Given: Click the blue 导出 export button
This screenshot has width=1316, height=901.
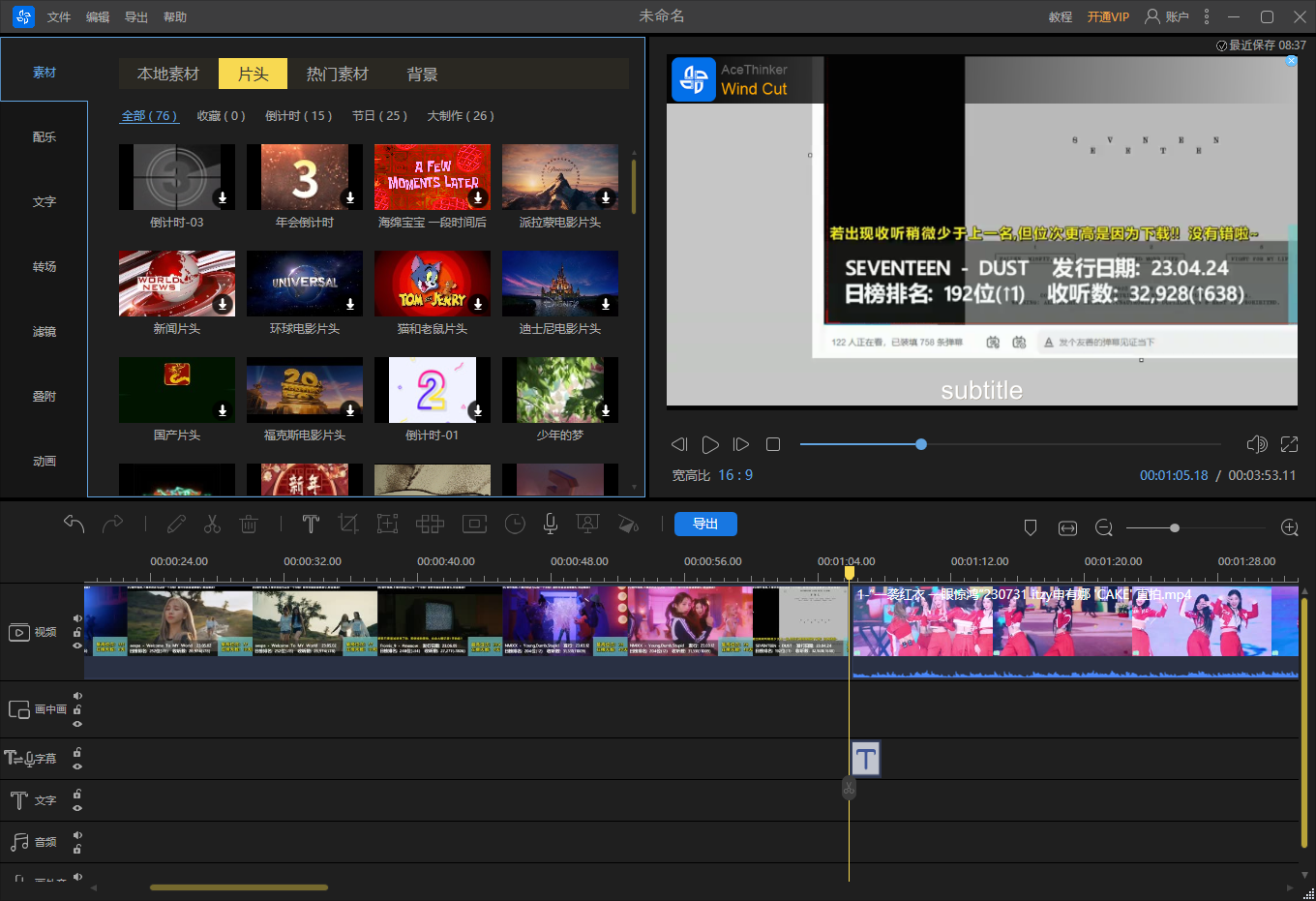Looking at the screenshot, I should [x=705, y=524].
